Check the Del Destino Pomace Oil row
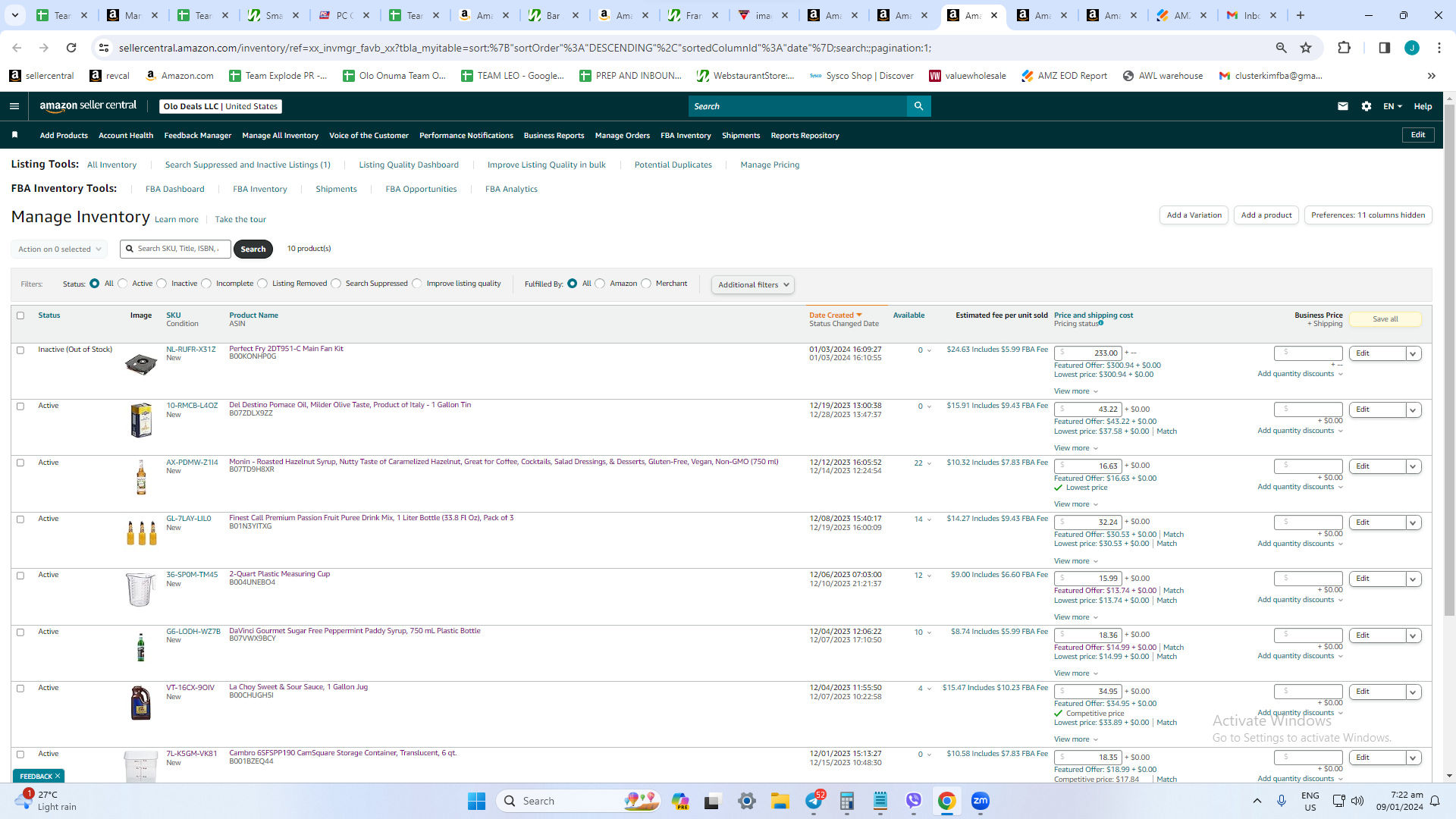This screenshot has width=1456, height=819. pos(20,406)
